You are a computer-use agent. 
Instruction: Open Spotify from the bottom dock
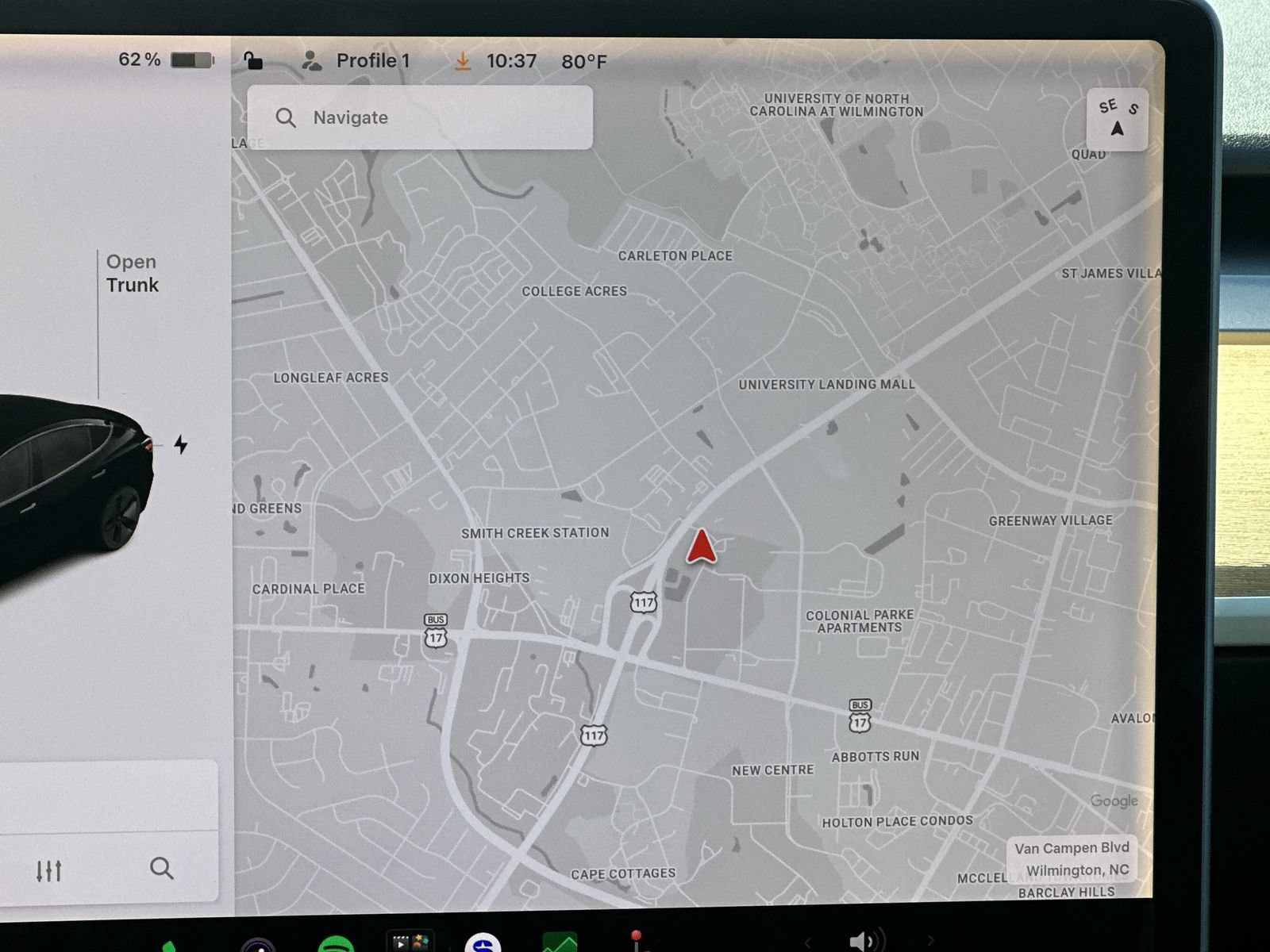[x=335, y=944]
